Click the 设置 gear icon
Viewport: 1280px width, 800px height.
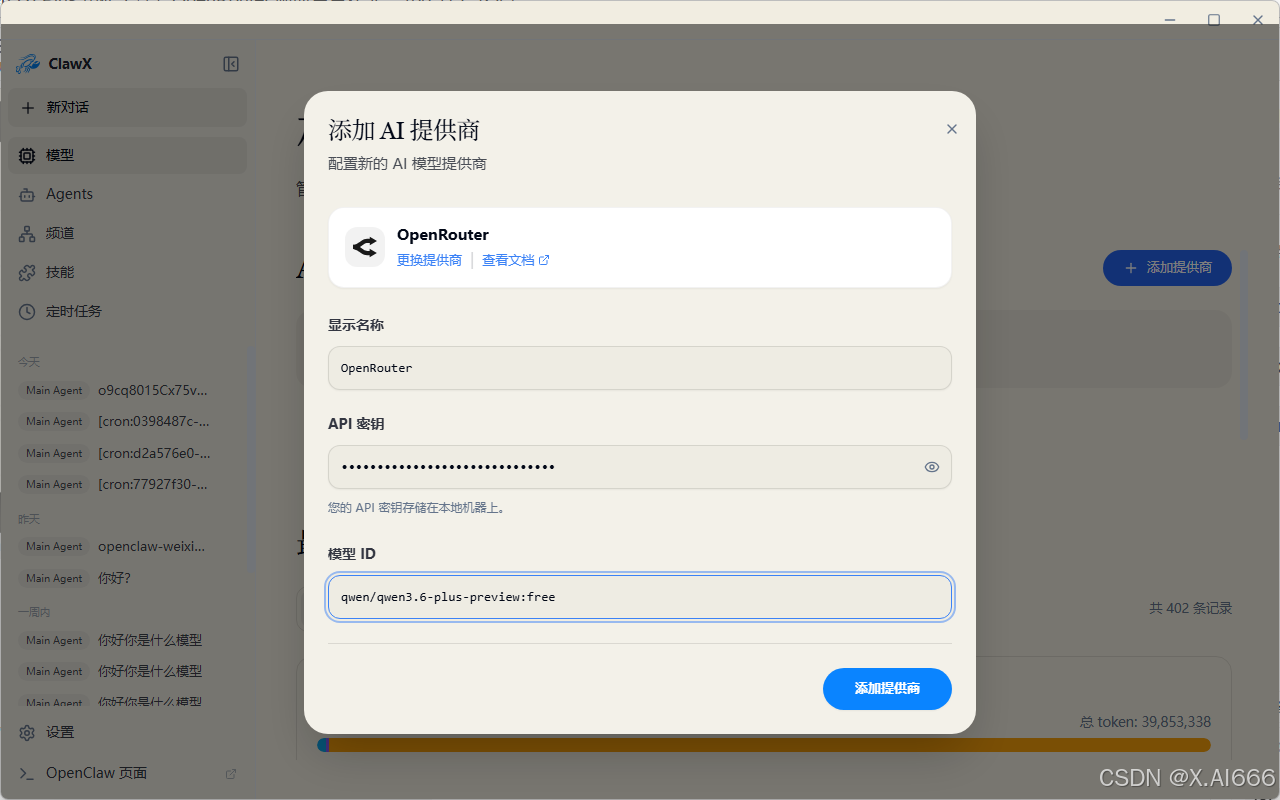pos(27,732)
